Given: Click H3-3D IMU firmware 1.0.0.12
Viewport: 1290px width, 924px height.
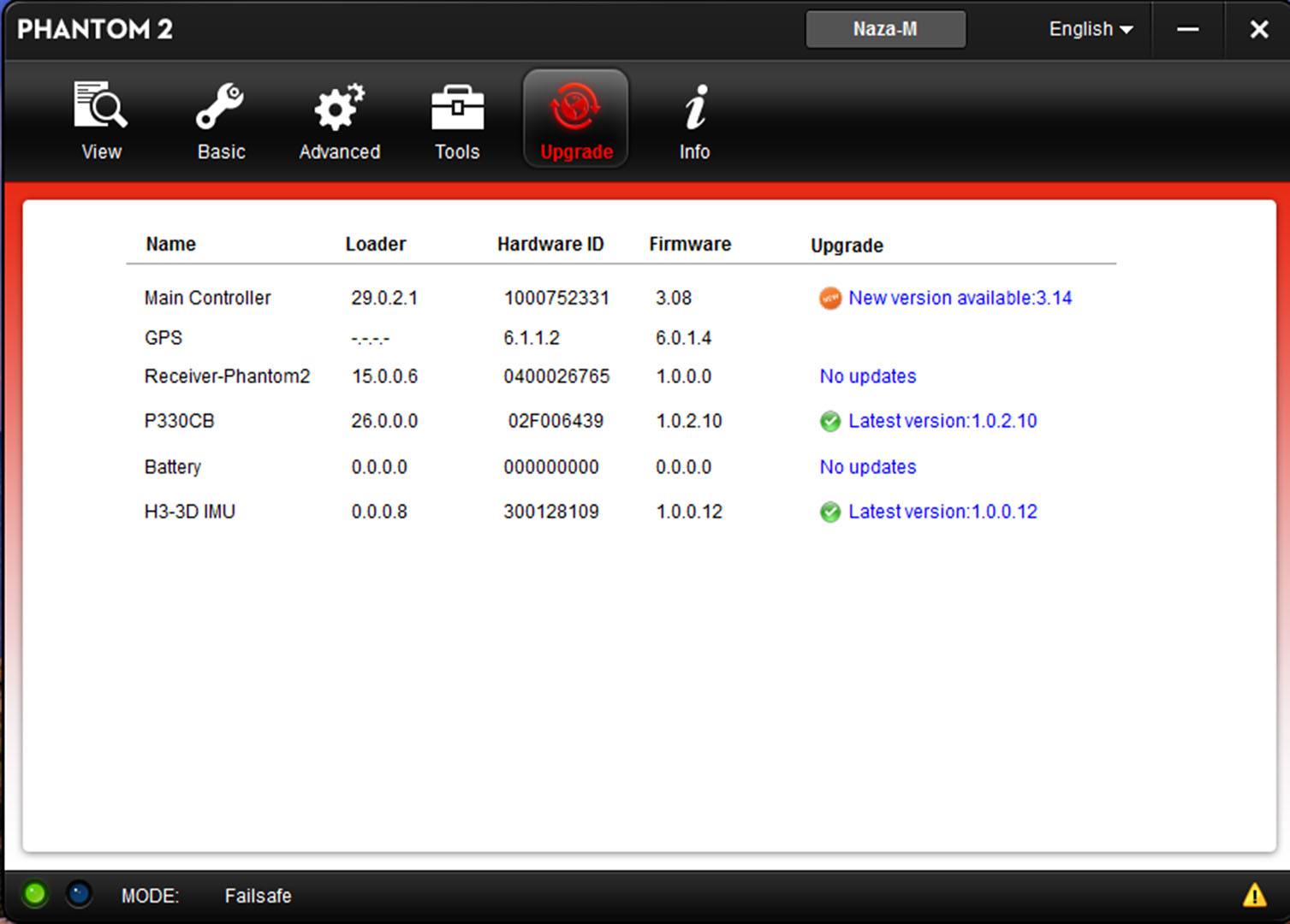Looking at the screenshot, I should click(689, 512).
